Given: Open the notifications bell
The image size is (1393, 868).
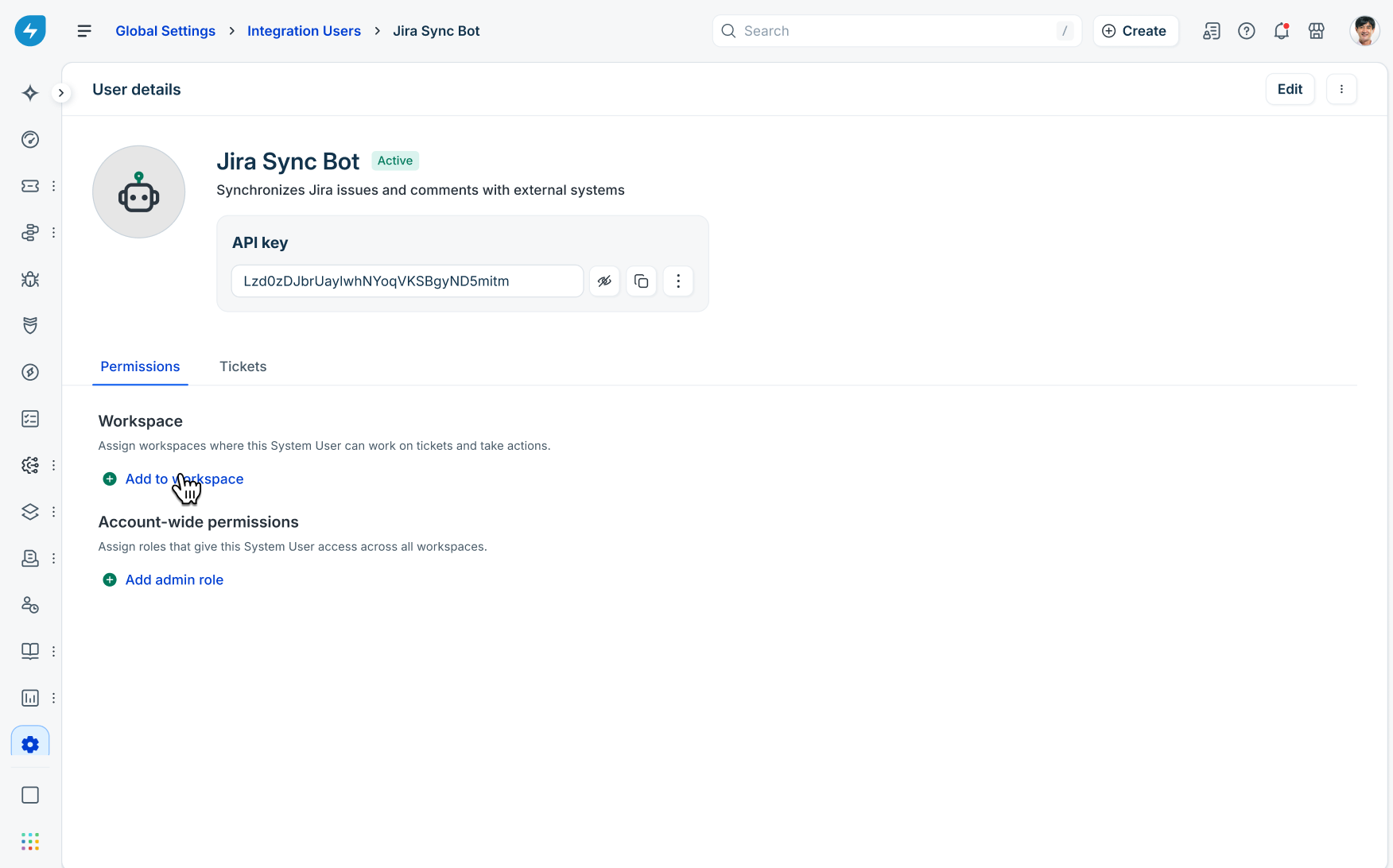Looking at the screenshot, I should 1282,31.
